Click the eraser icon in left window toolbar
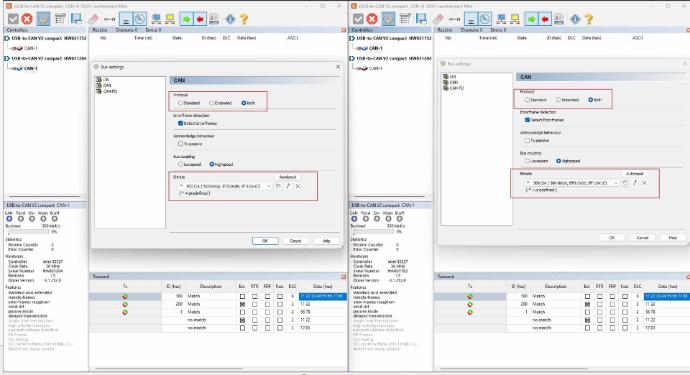 click(93, 19)
